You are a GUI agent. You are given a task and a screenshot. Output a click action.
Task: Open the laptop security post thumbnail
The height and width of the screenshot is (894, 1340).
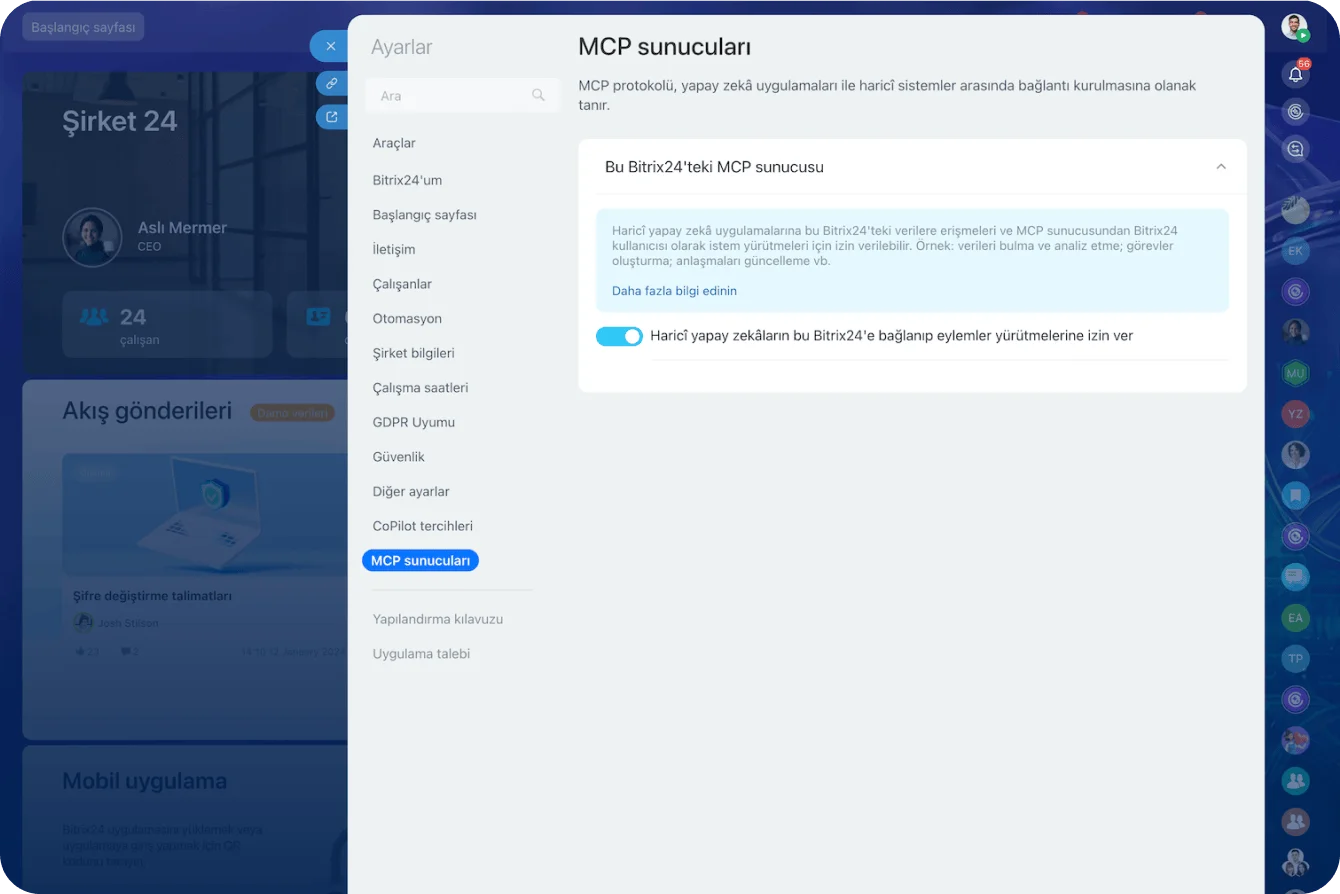point(205,513)
